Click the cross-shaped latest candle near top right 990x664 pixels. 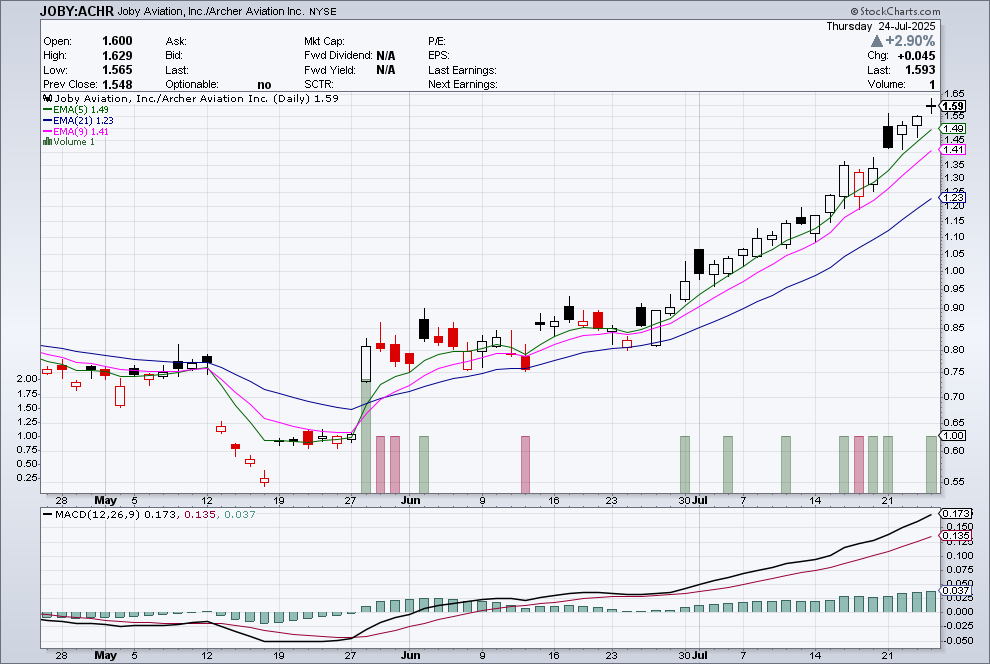coord(931,106)
